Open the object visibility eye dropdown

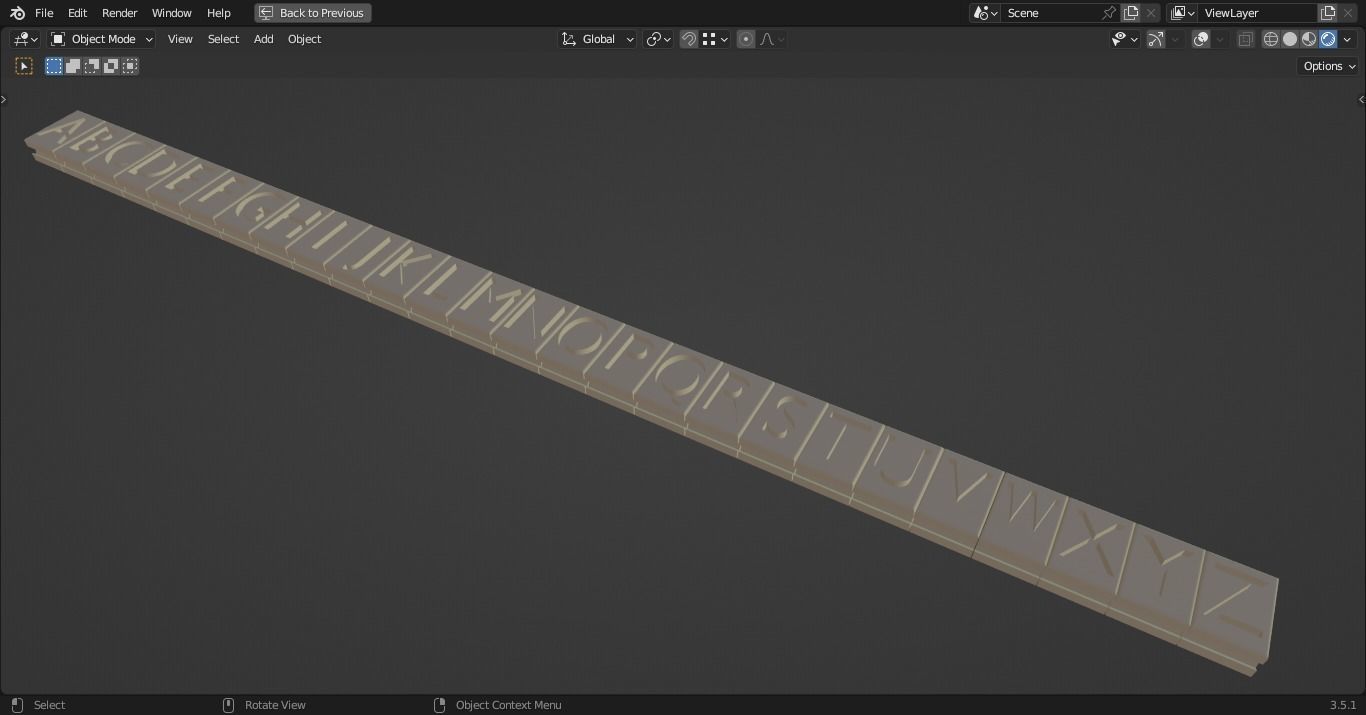coord(1125,39)
